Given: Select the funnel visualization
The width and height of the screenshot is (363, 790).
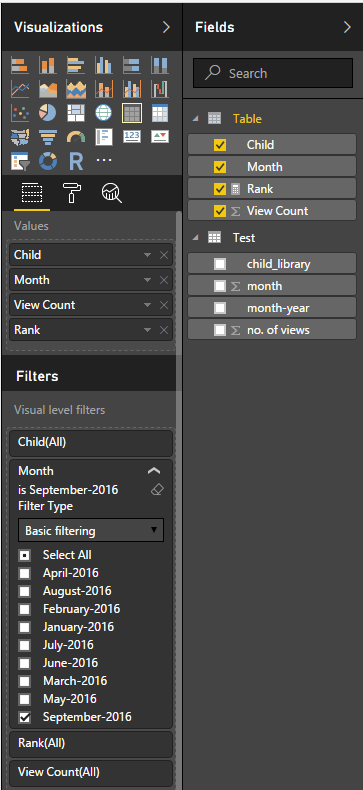Looking at the screenshot, I should click(48, 137).
